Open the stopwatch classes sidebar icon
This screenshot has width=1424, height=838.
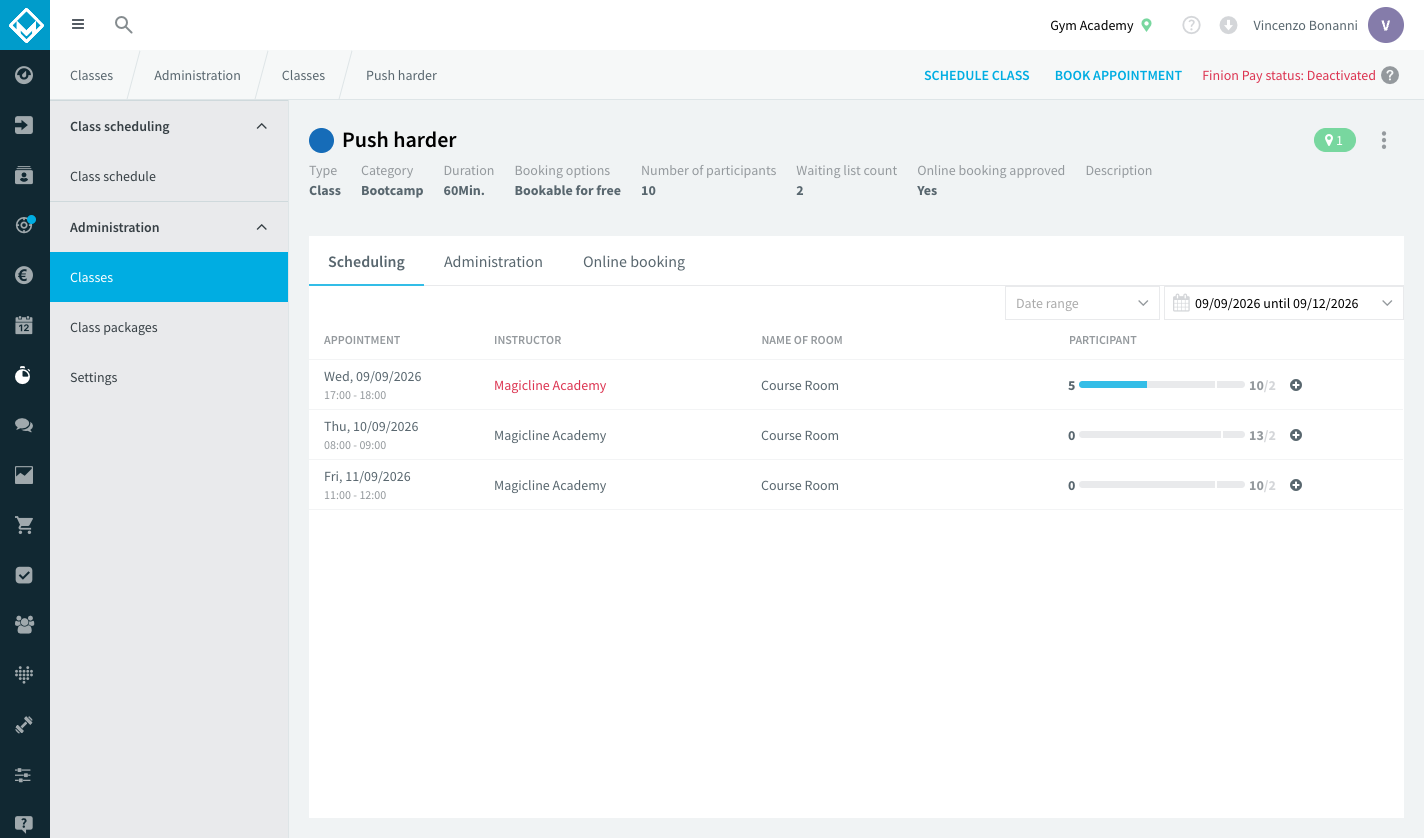pyautogui.click(x=25, y=375)
